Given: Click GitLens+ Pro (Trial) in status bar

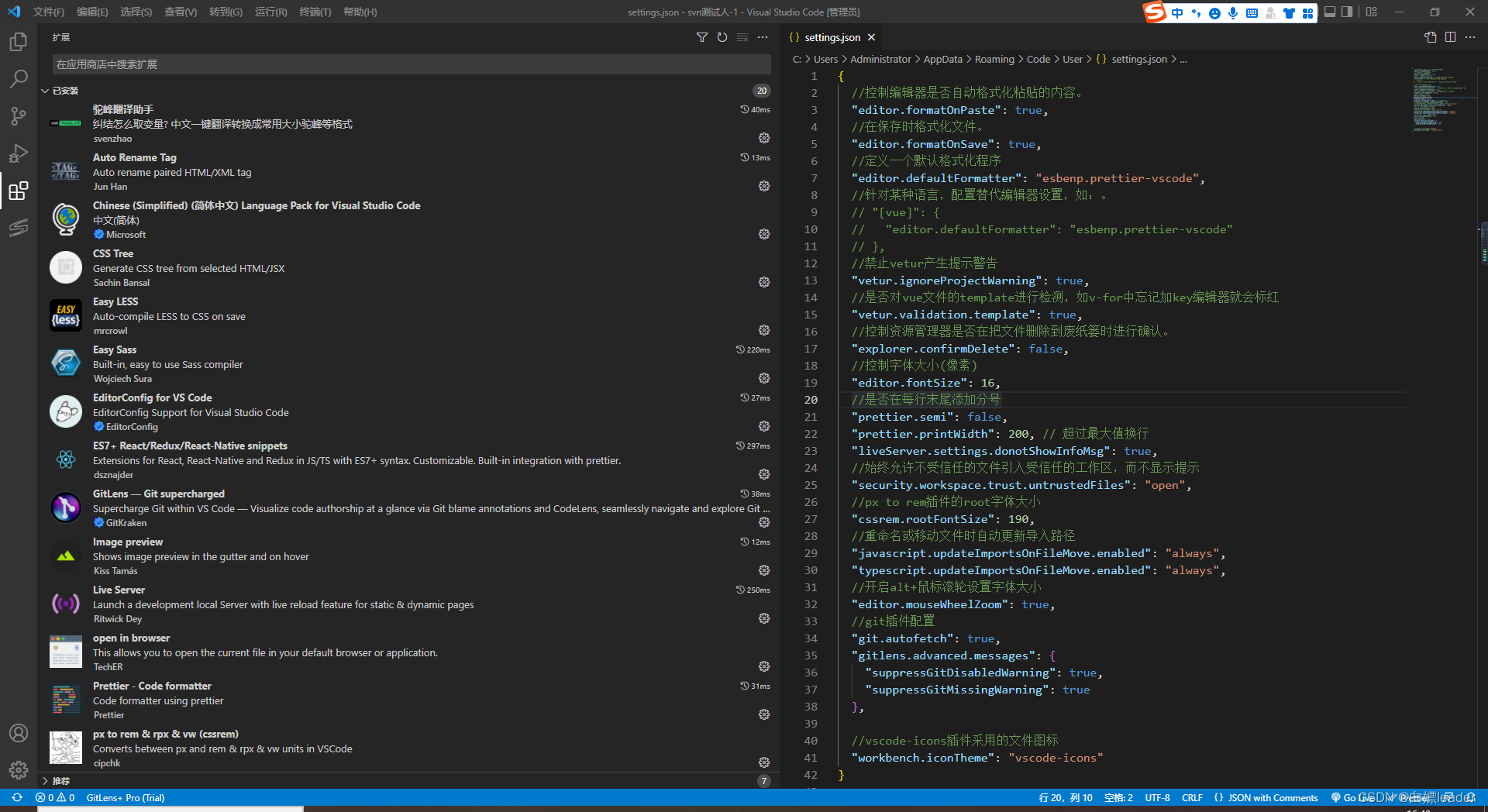Looking at the screenshot, I should 126,797.
